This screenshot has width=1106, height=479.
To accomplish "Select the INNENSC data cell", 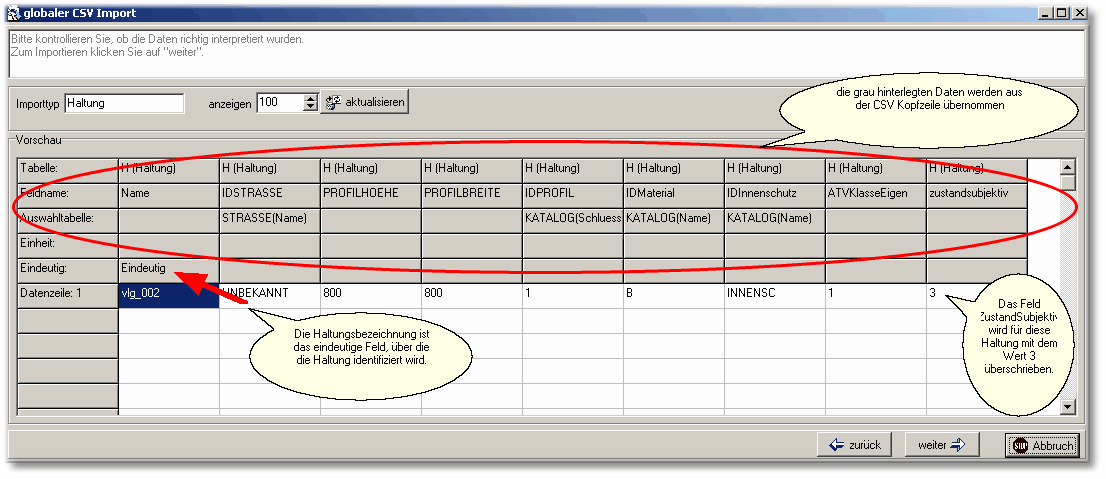I will (774, 295).
